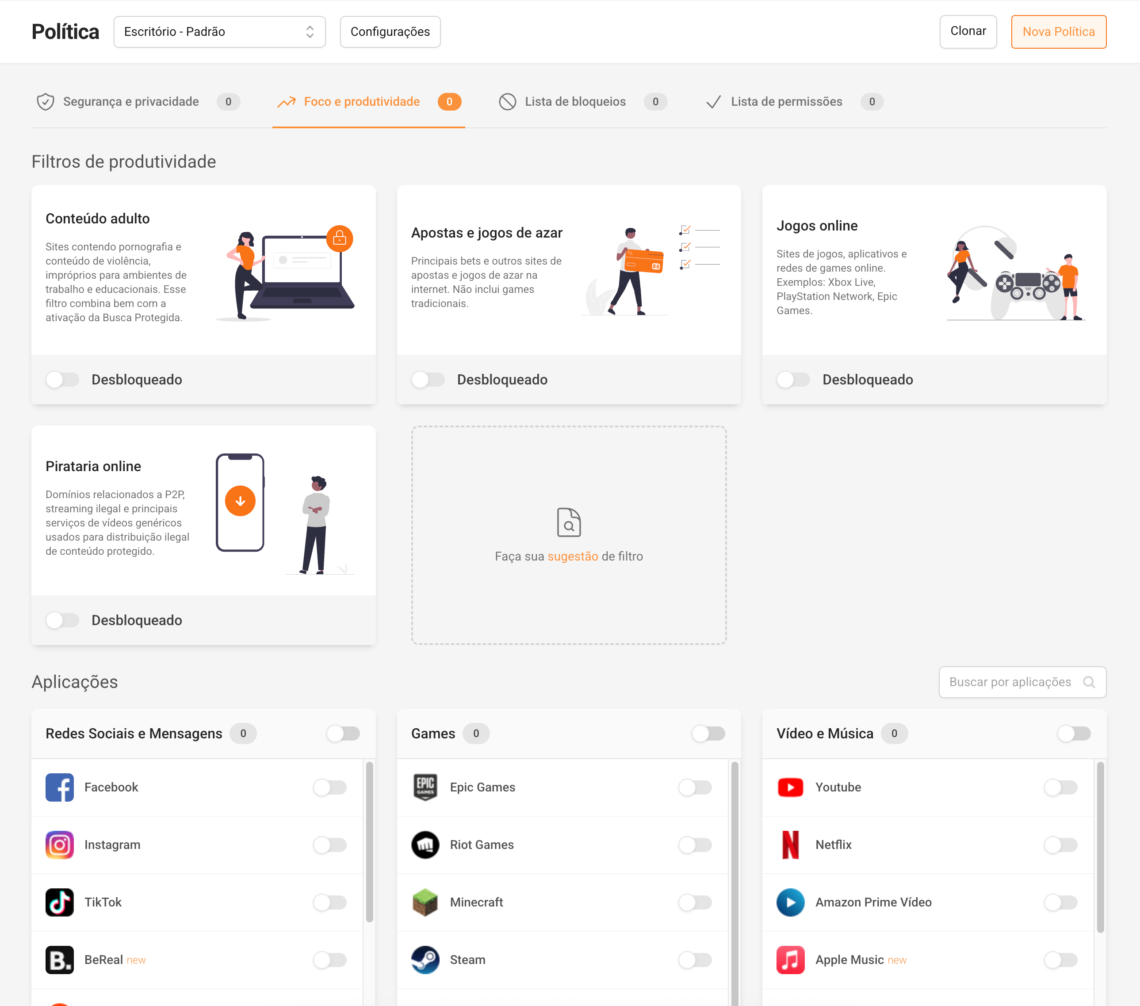Select the Minecraft icon
The width and height of the screenshot is (1140, 1006).
click(x=424, y=902)
